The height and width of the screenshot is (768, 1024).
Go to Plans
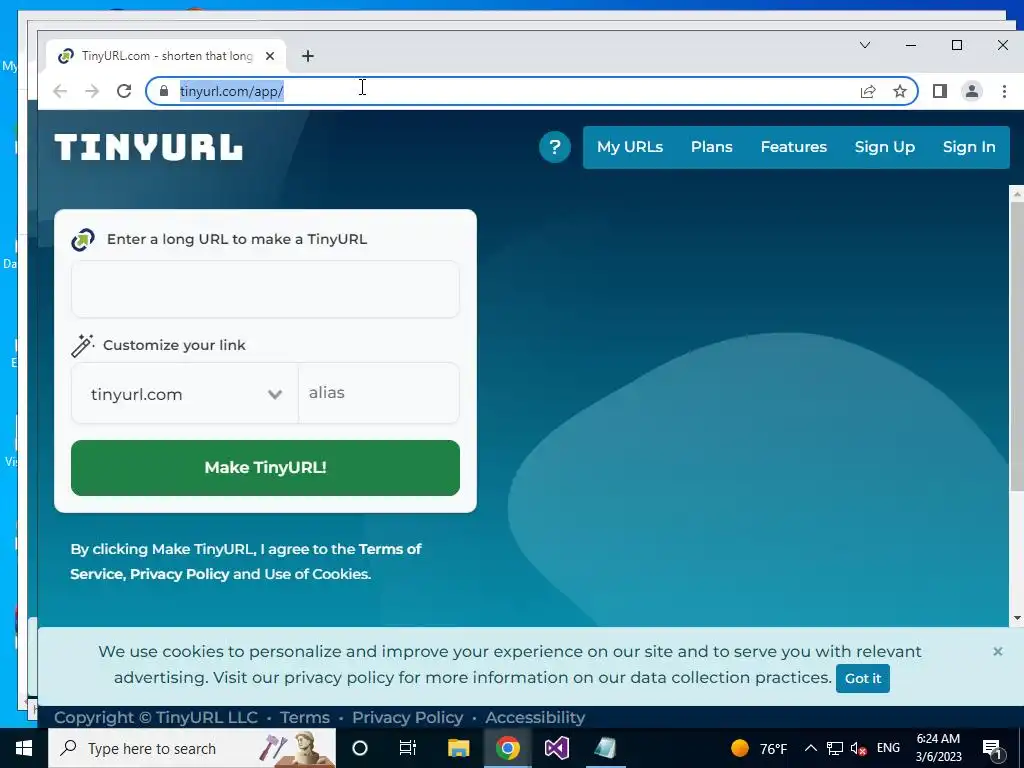coord(711,147)
